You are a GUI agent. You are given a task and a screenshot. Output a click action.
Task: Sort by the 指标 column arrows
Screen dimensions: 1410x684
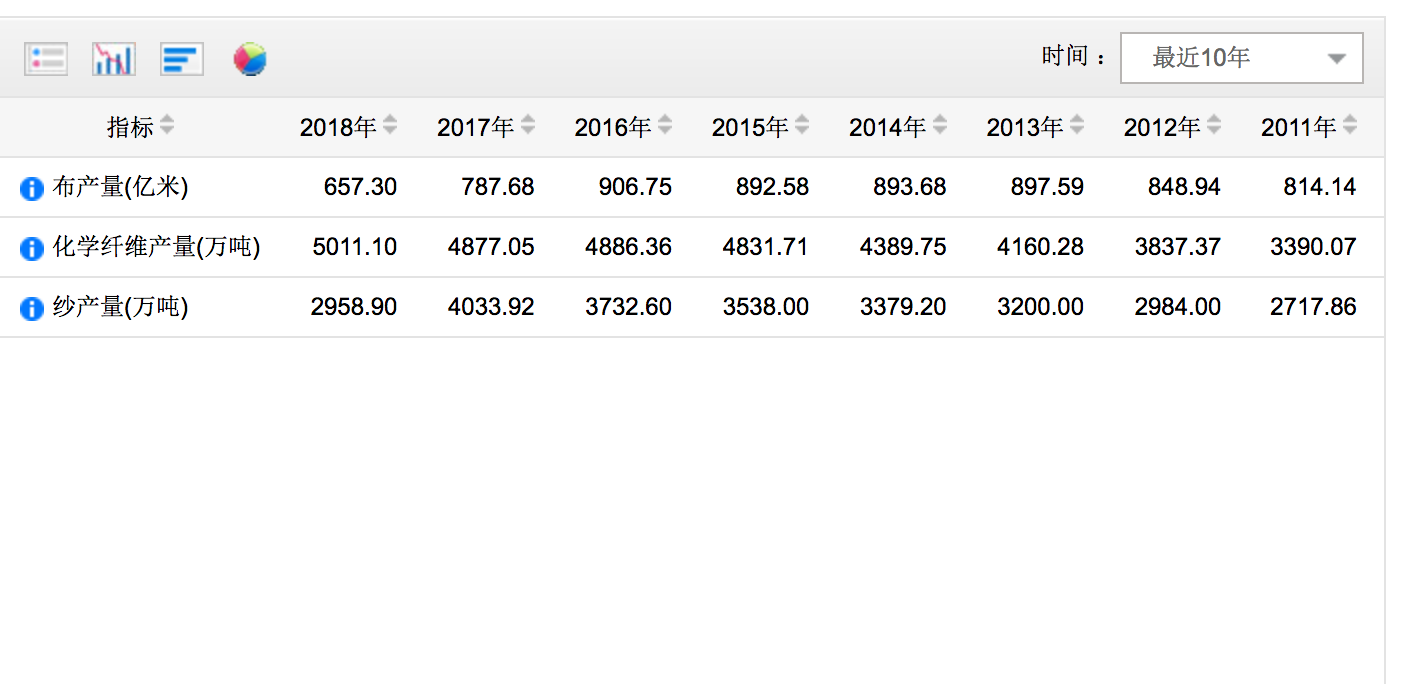[x=167, y=126]
